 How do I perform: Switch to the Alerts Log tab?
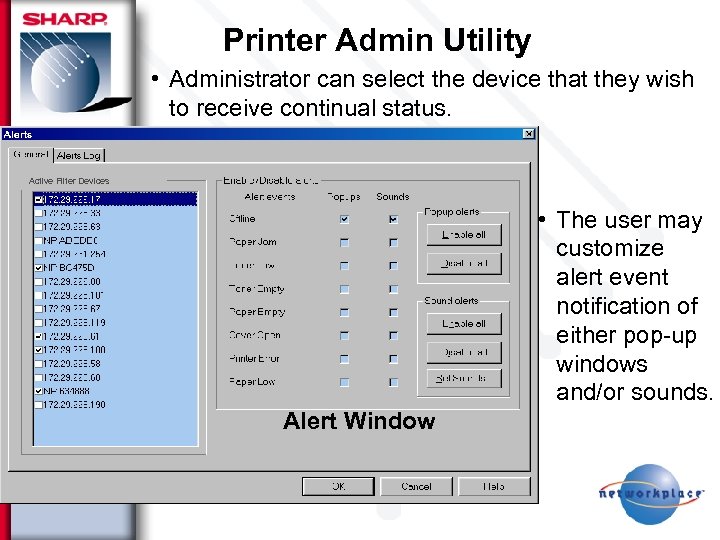point(79,156)
